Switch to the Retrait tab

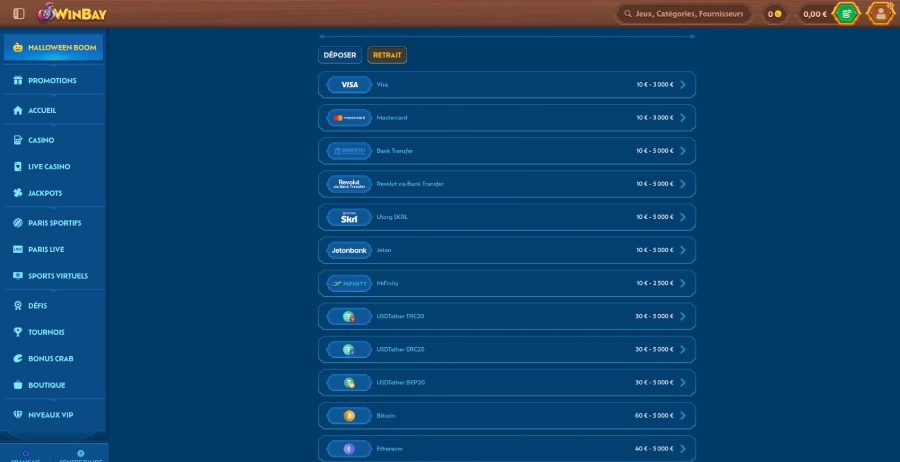pyautogui.click(x=387, y=55)
